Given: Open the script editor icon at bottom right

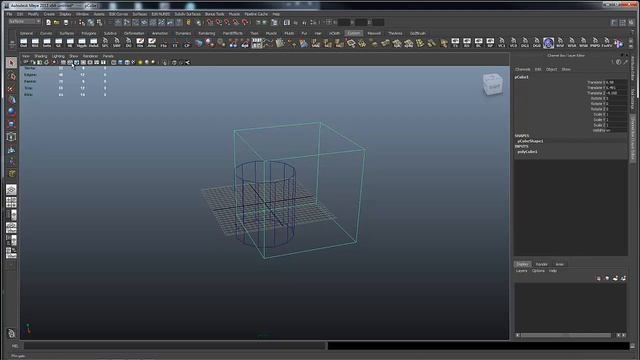Looking at the screenshot, I should (x=633, y=346).
